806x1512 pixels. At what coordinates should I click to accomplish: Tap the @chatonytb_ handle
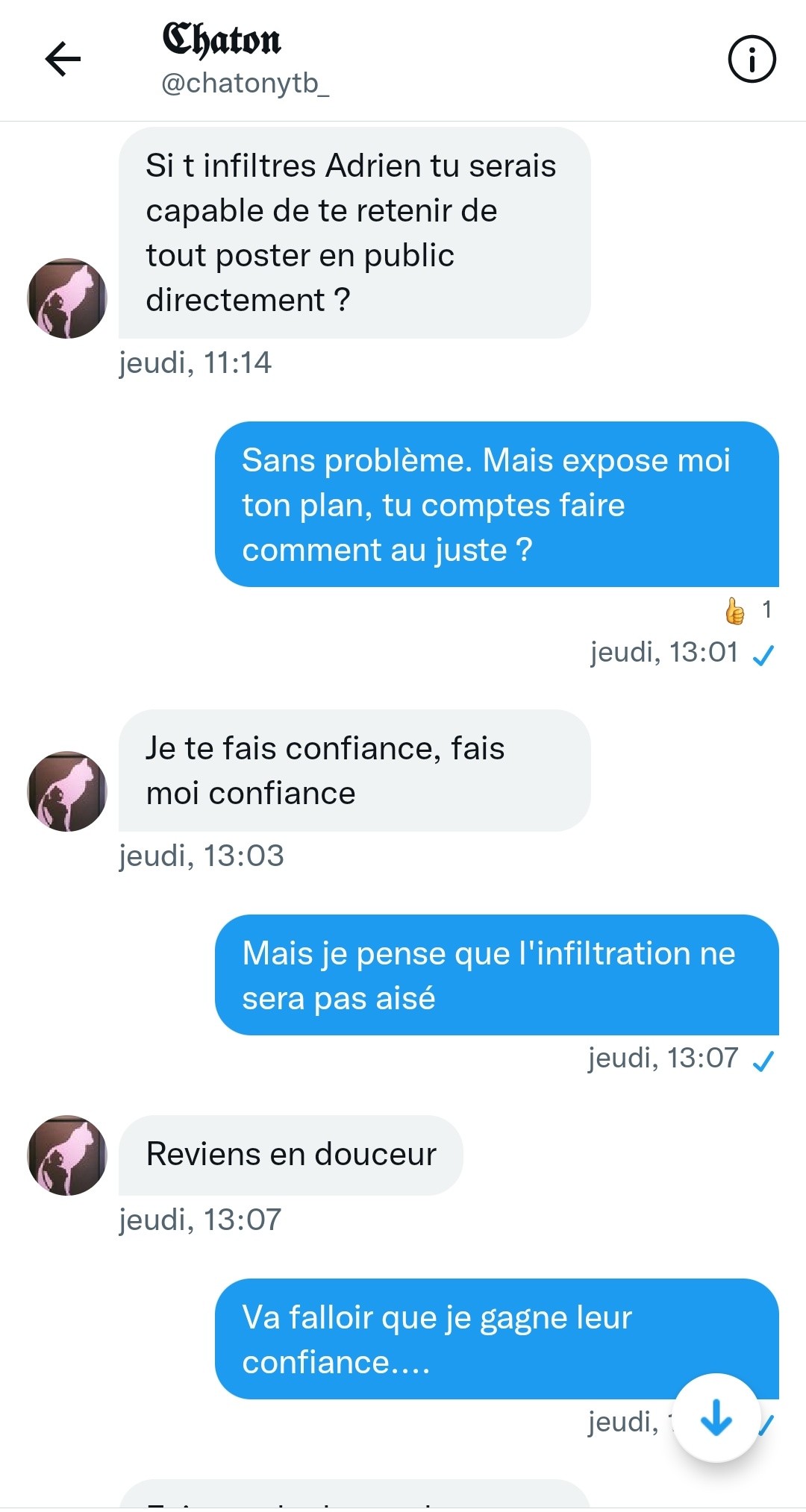click(x=246, y=84)
